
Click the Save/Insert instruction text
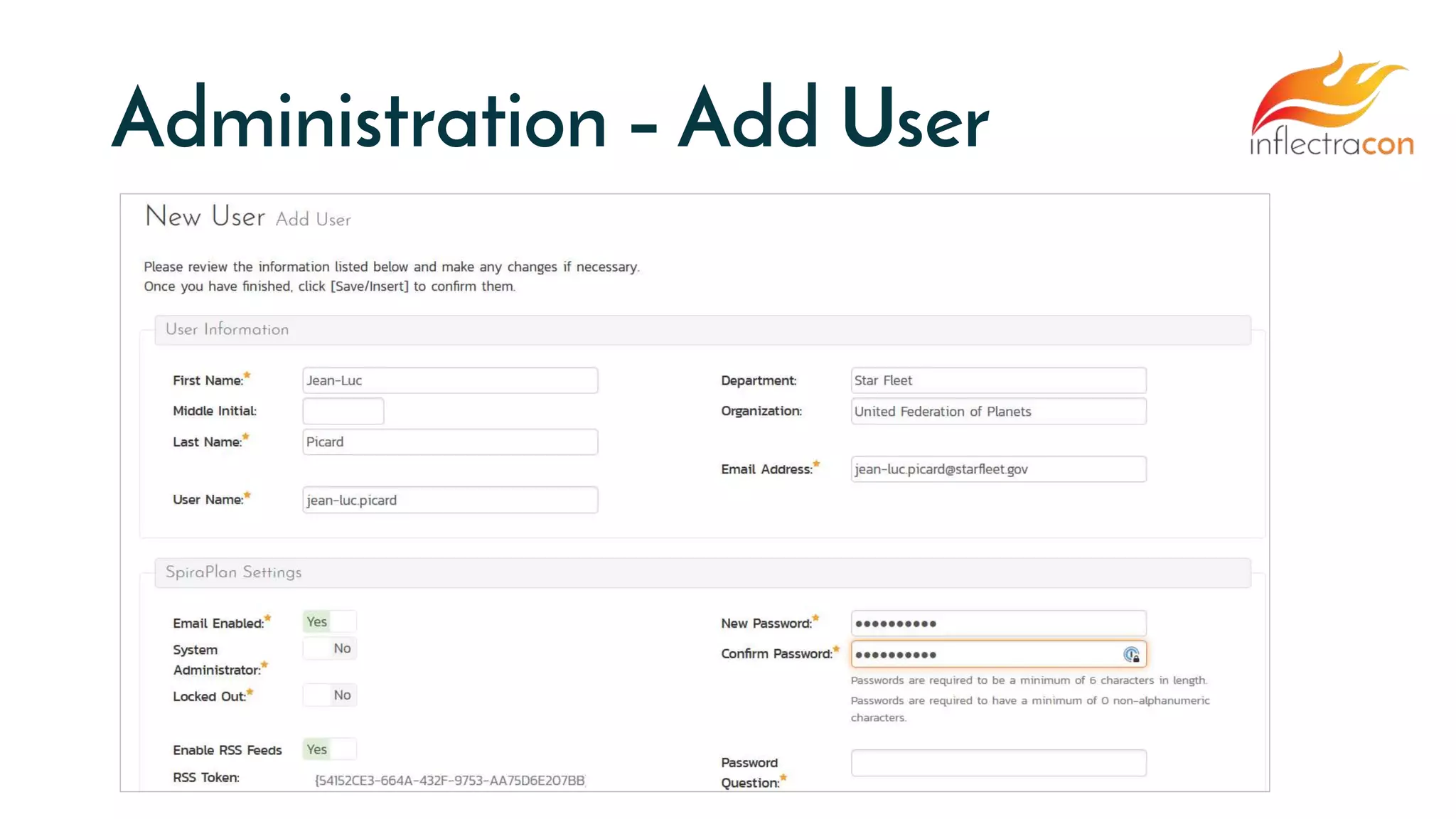pyautogui.click(x=329, y=286)
